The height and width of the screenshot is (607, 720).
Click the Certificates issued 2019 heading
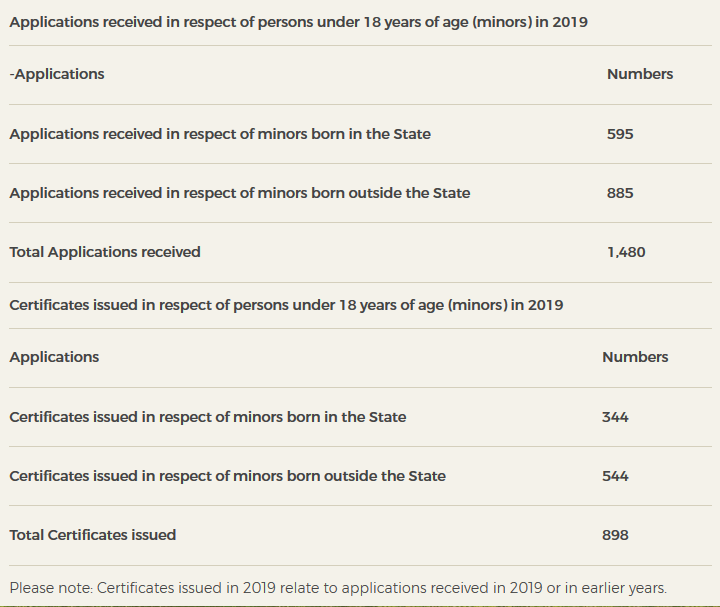click(x=286, y=305)
